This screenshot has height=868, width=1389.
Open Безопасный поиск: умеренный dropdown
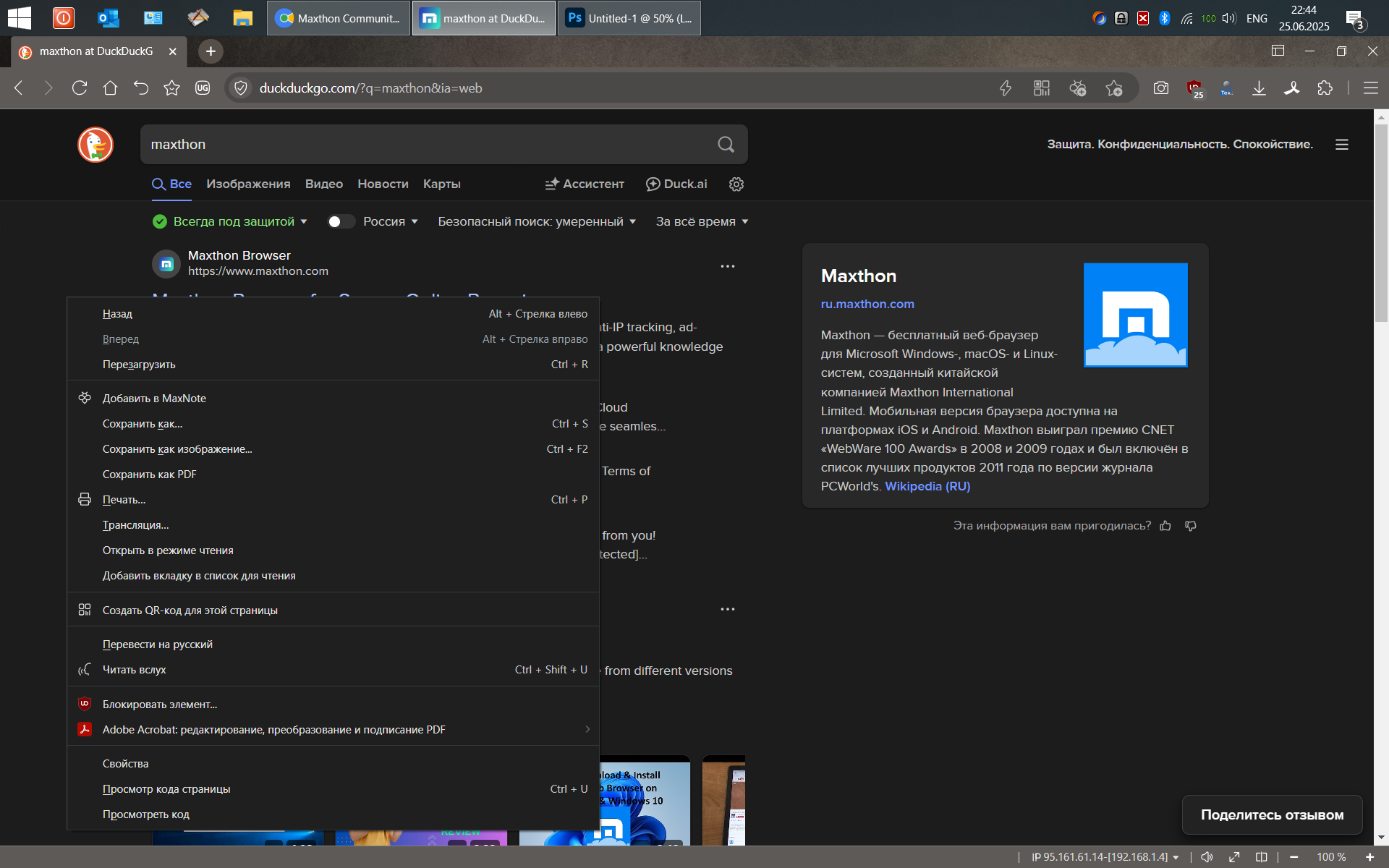[537, 221]
